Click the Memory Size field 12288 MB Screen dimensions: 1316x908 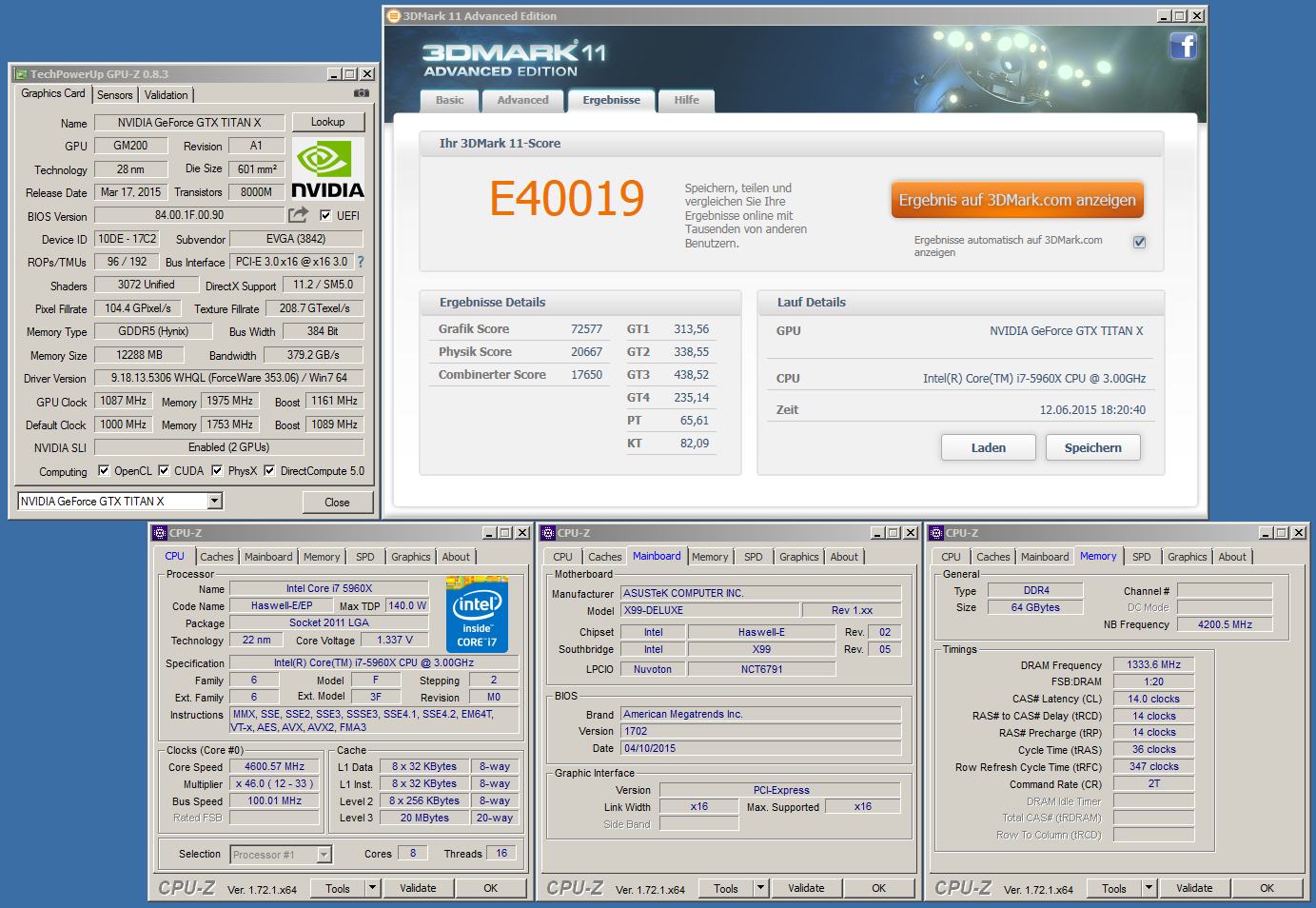click(140, 355)
